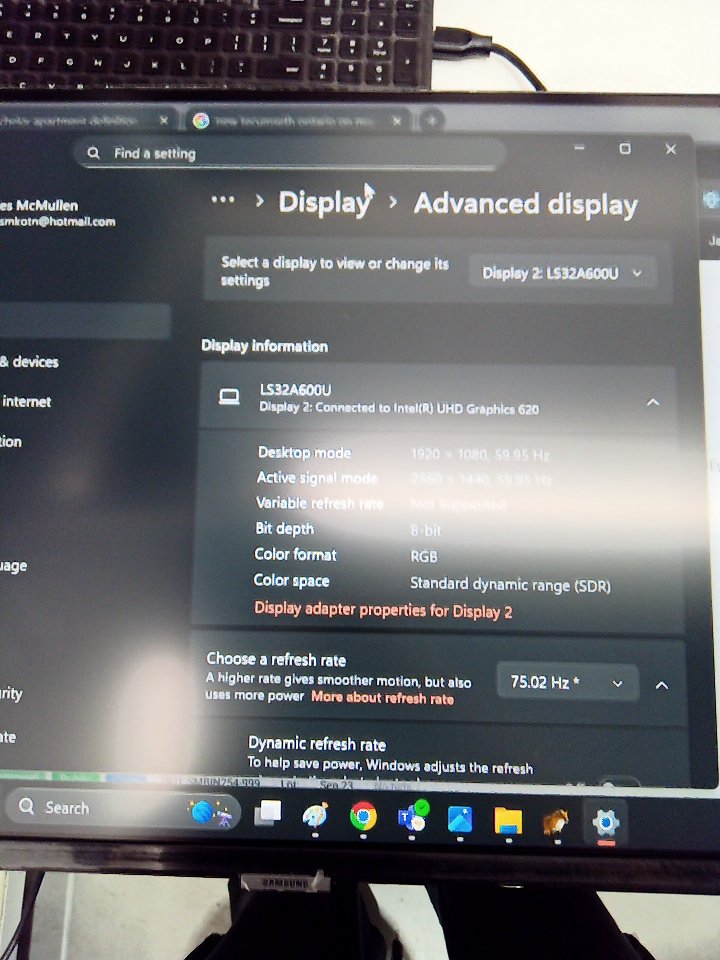
Task: Click the Settings gear icon on the taskbar
Action: (606, 822)
